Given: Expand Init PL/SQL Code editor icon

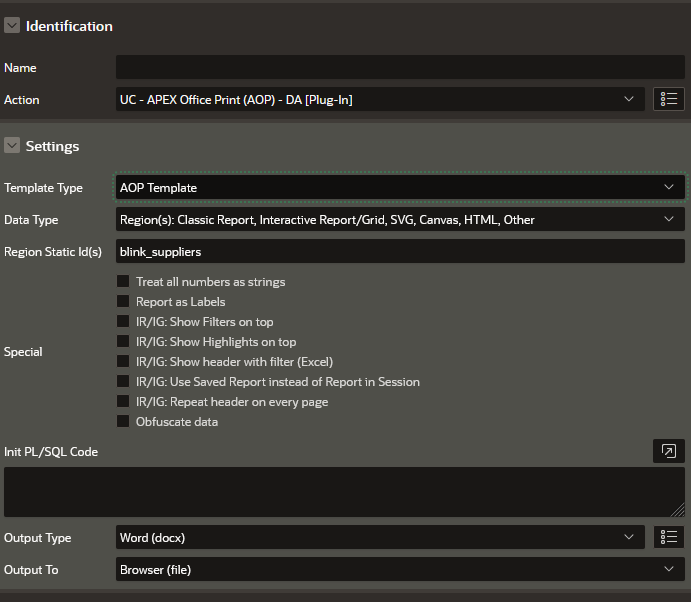Looking at the screenshot, I should coord(669,451).
